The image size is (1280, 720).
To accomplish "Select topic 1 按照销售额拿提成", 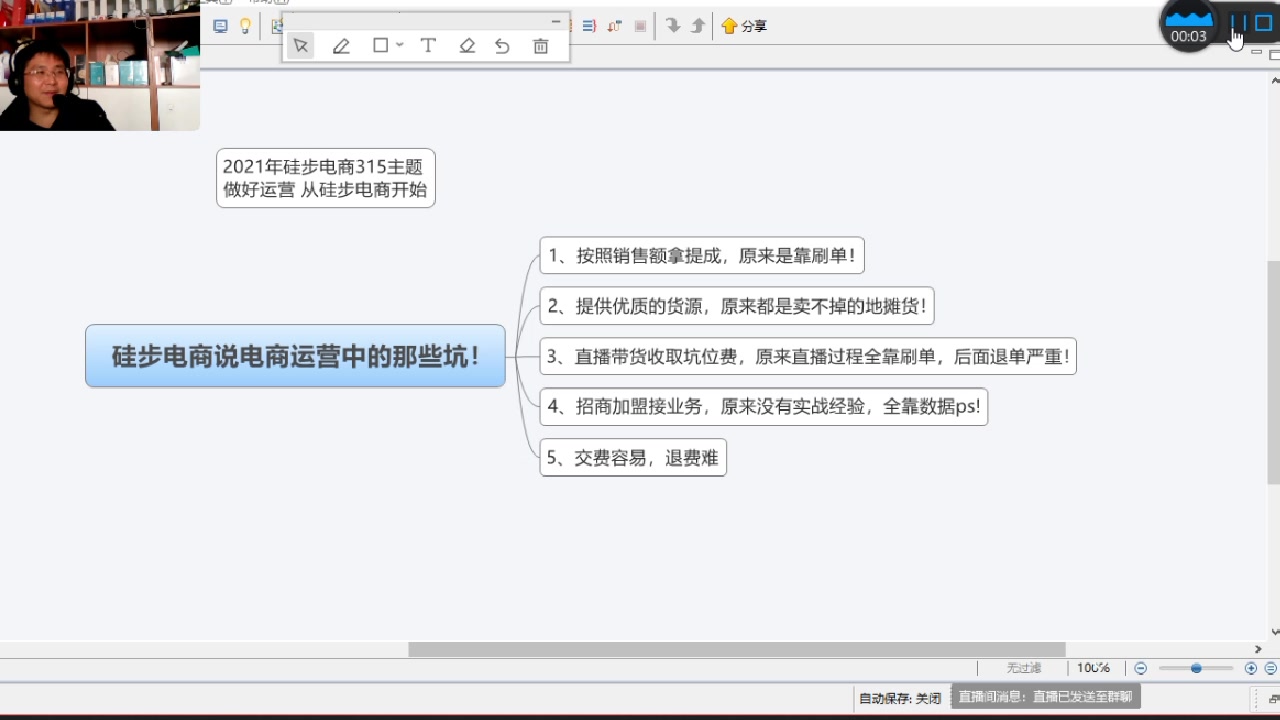I will (702, 255).
